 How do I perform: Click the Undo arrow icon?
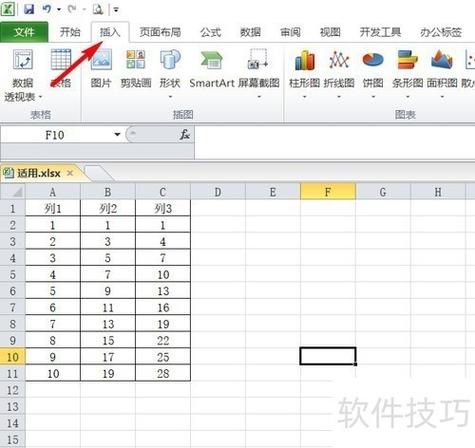coord(47,9)
